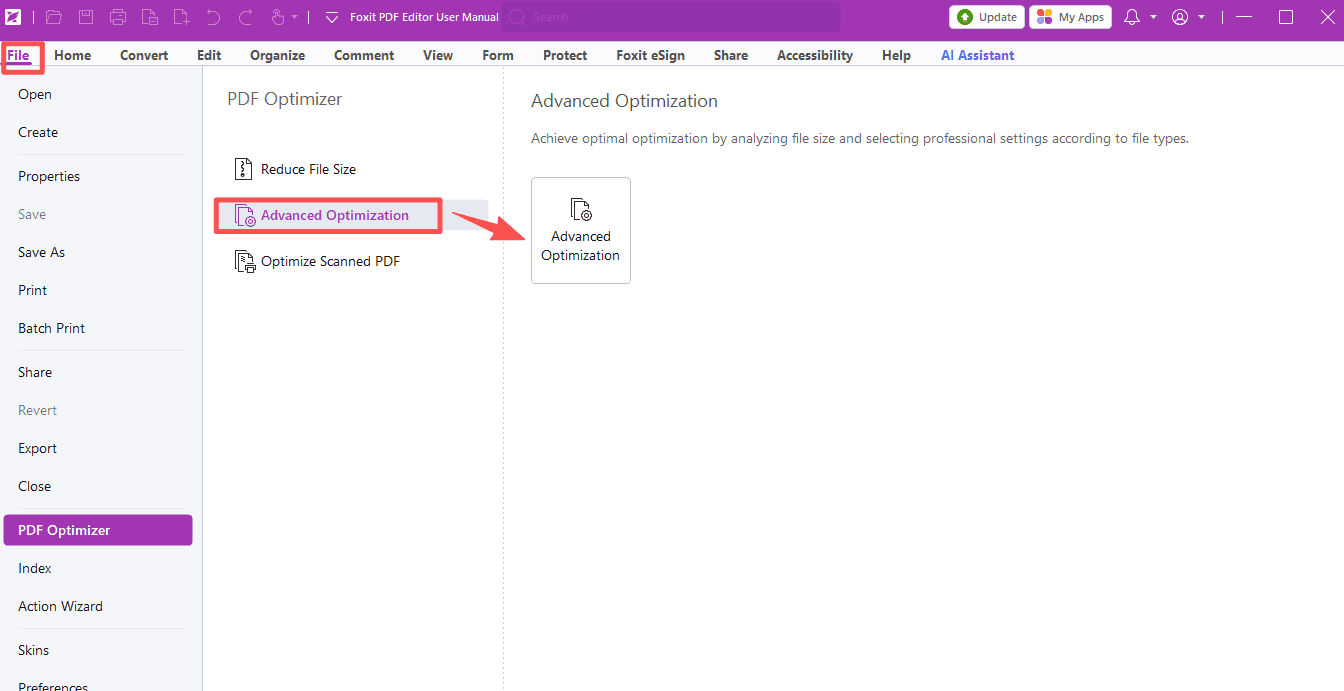Click the Undo arrow icon
Screen dimensions: 1344x691
pyautogui.click(x=213, y=17)
